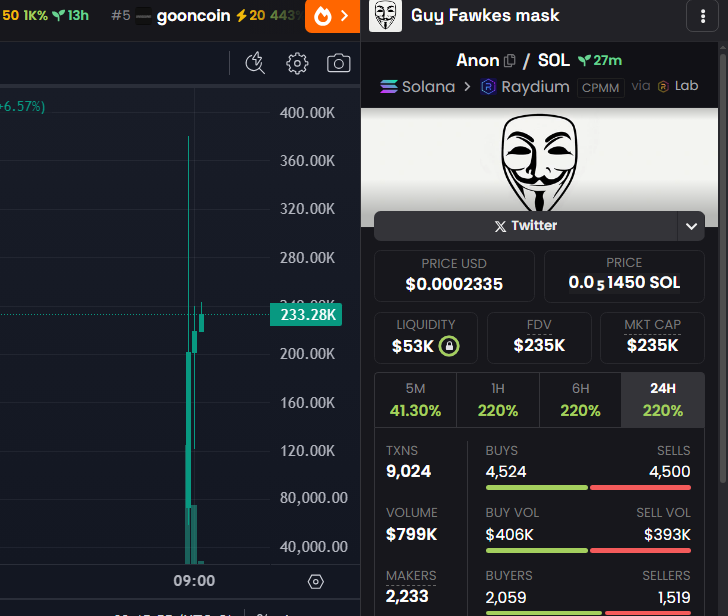Click the Guy Fawkes mask title text
This screenshot has height=616, width=728.
point(485,16)
